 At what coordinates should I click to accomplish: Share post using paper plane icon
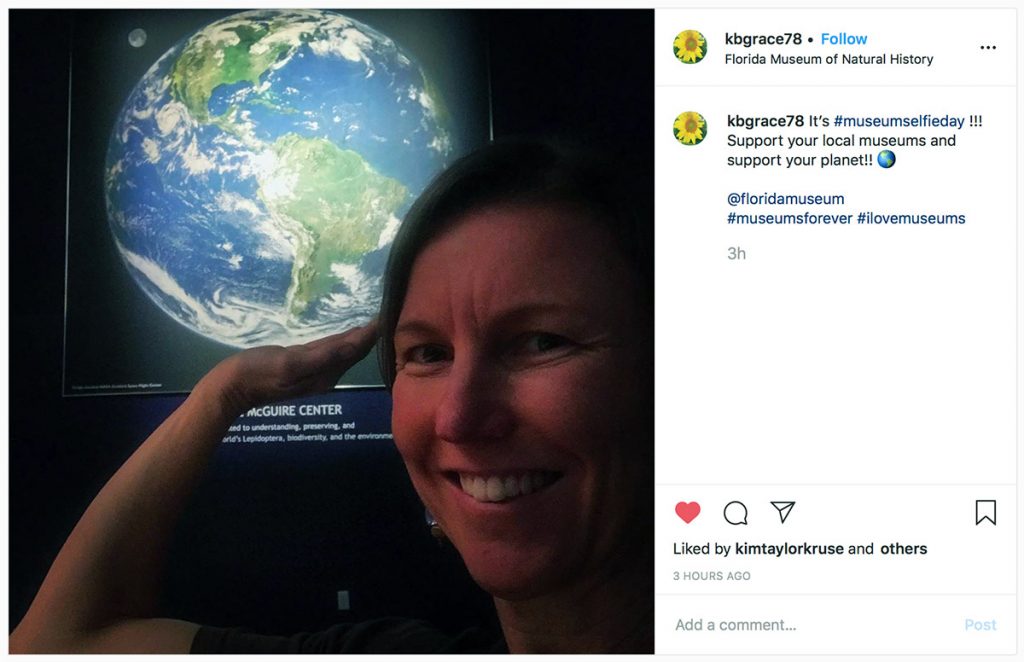point(782,512)
